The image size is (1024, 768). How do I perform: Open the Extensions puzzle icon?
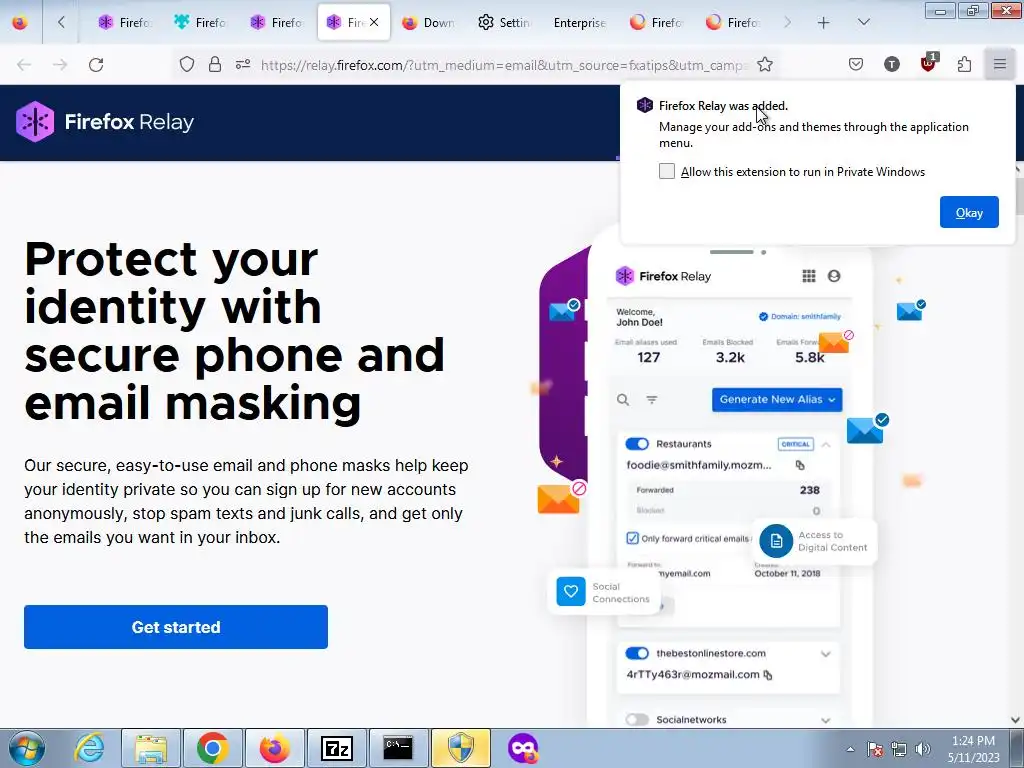point(964,64)
